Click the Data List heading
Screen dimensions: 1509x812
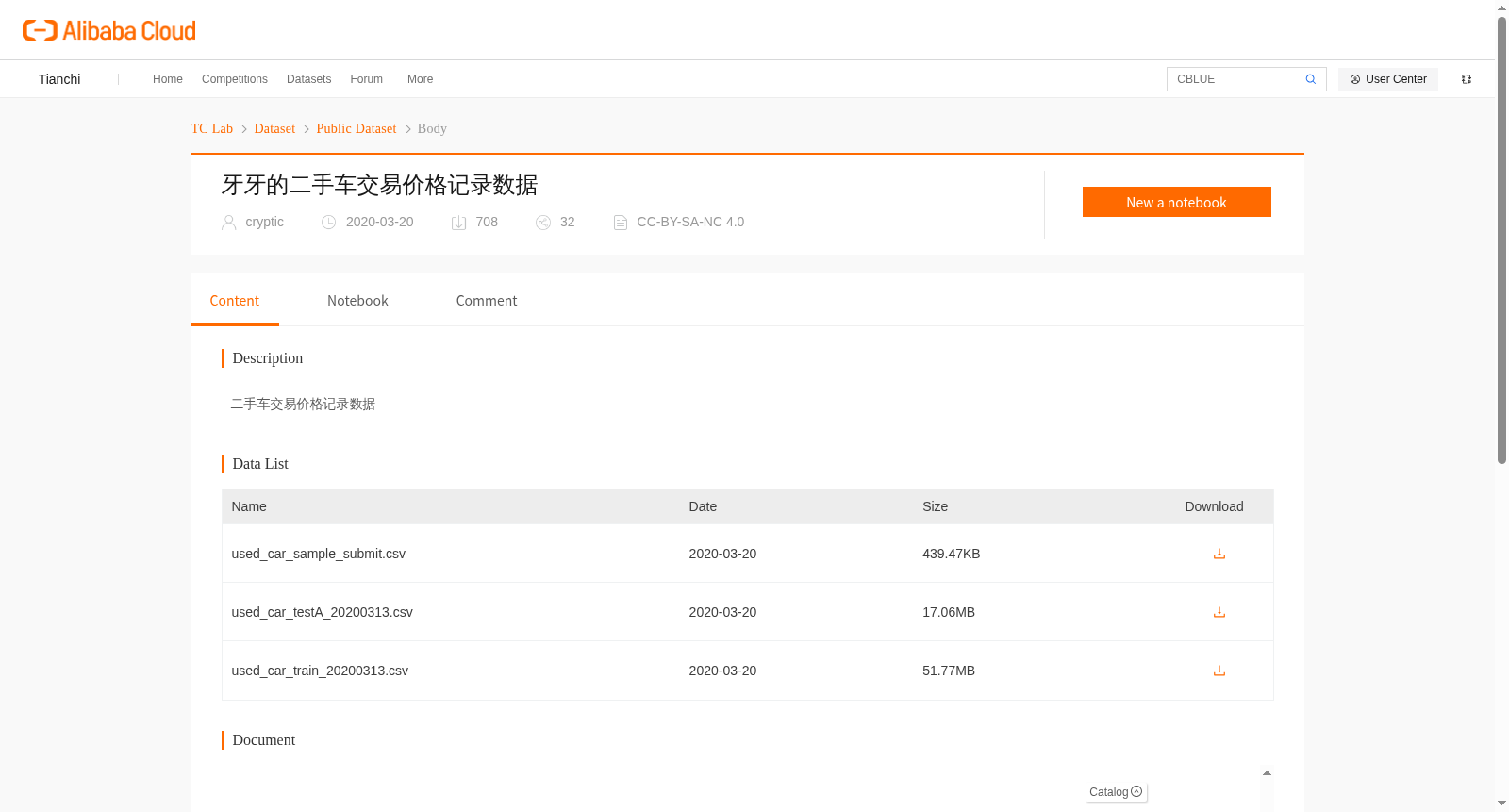tap(260, 464)
